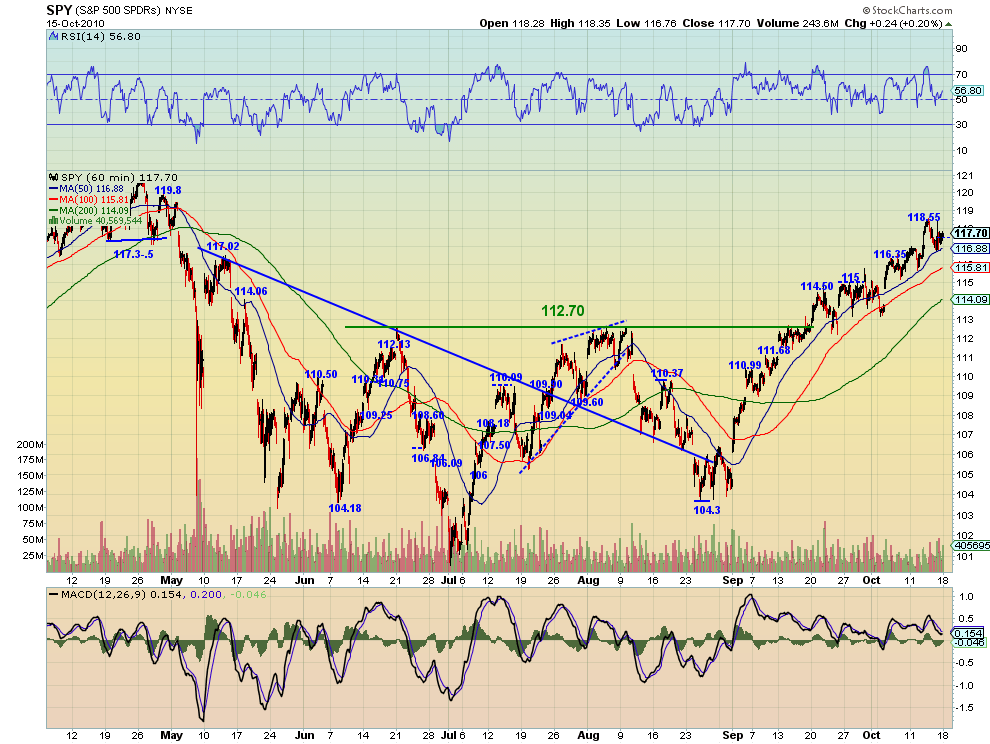990x744 pixels.
Task: Click the green 112.70 resistance label
Action: [563, 311]
